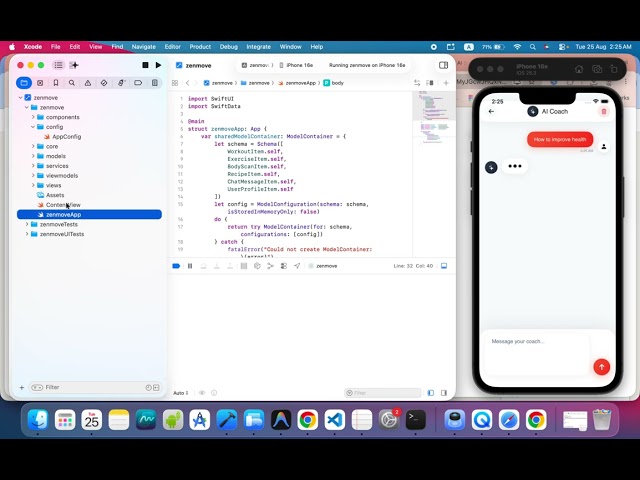The height and width of the screenshot is (480, 640).
Task: Focus the console Filter field
Action: 382,393
